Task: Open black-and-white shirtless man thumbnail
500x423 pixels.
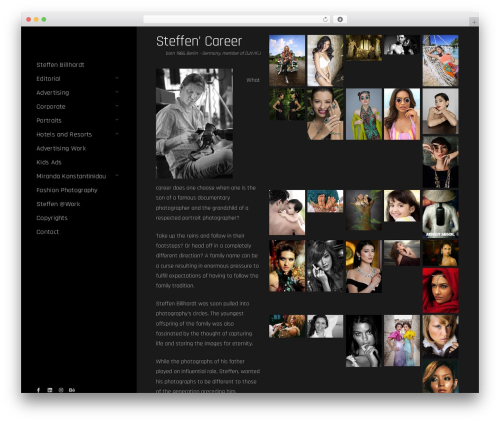Action: click(402, 45)
